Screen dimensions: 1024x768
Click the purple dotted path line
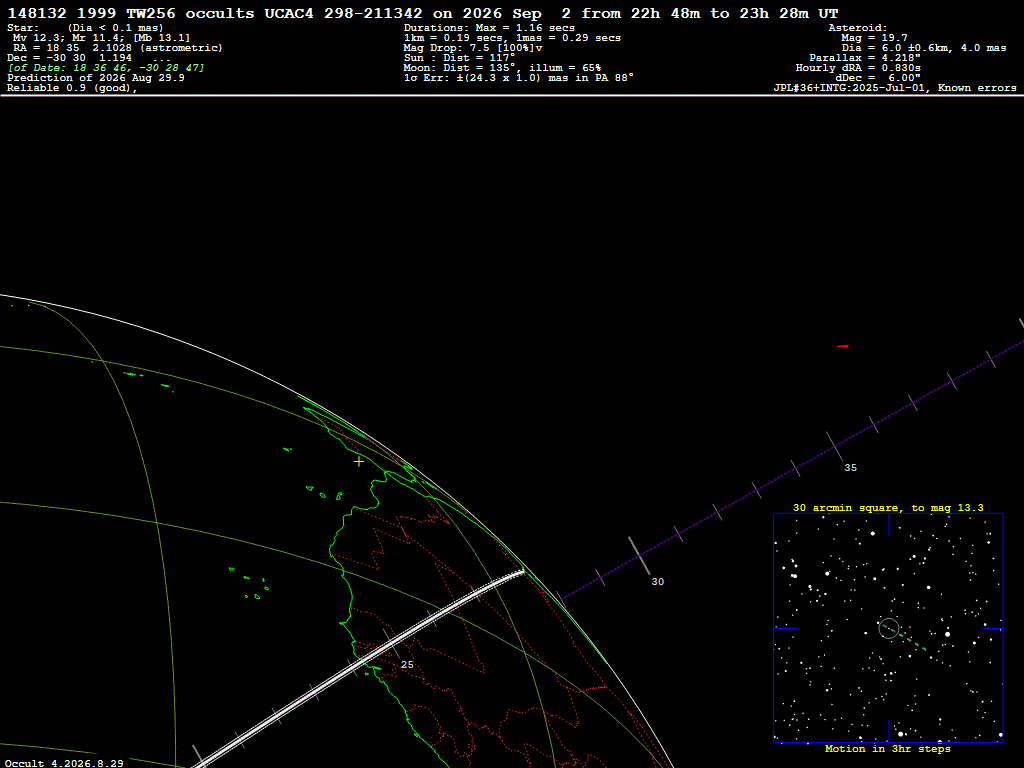pyautogui.click(x=792, y=468)
